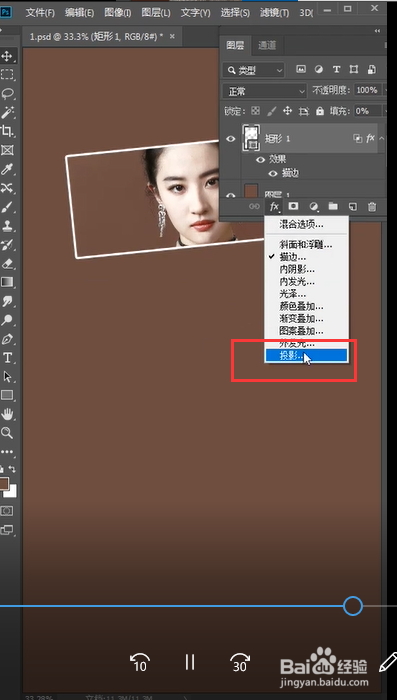Open the 编辑(E) menu
Screen dimensions: 397x700
point(79,12)
